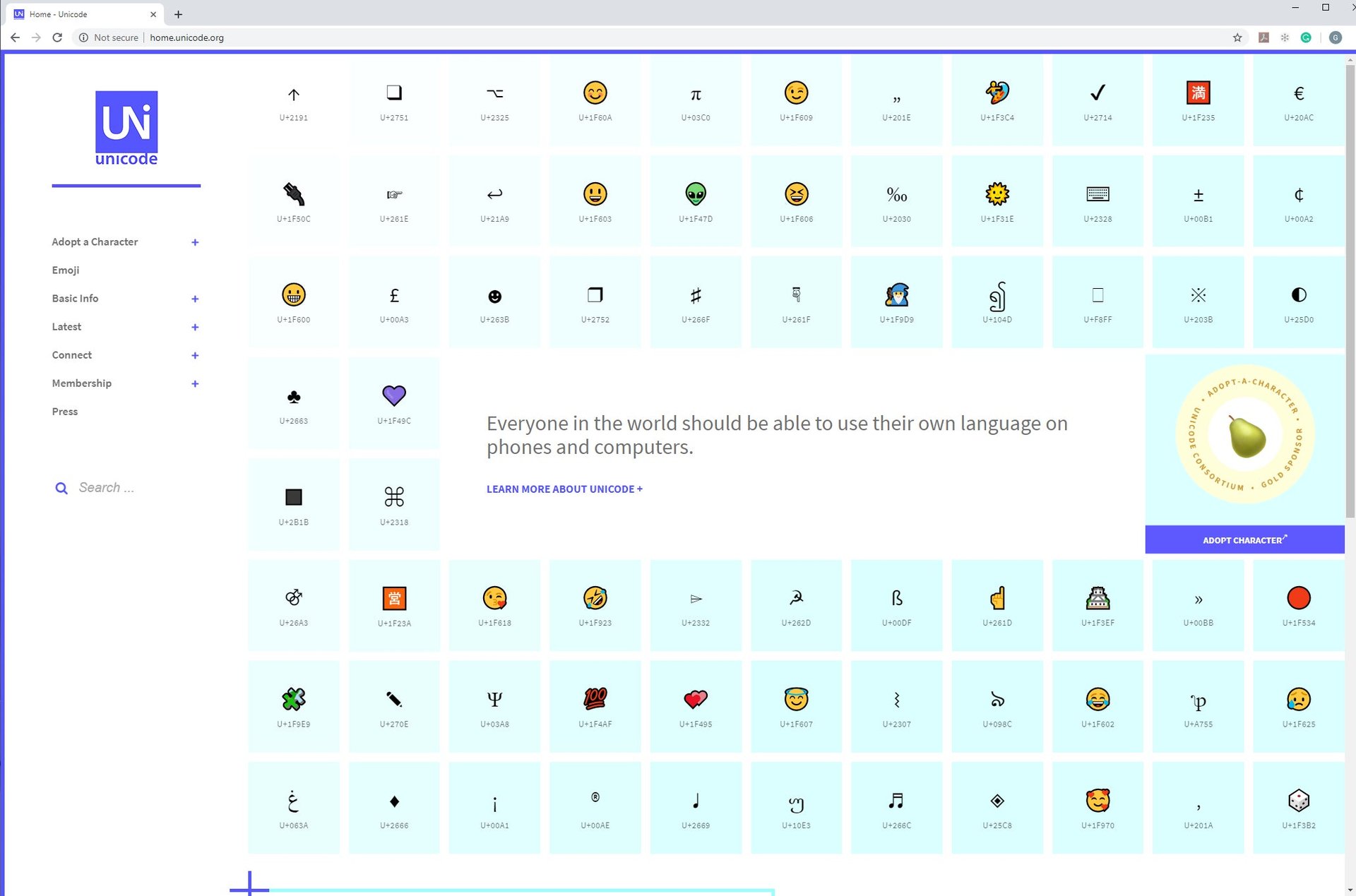Select the sharp sign U+266F tile
Image resolution: width=1356 pixels, height=896 pixels.
(x=696, y=302)
